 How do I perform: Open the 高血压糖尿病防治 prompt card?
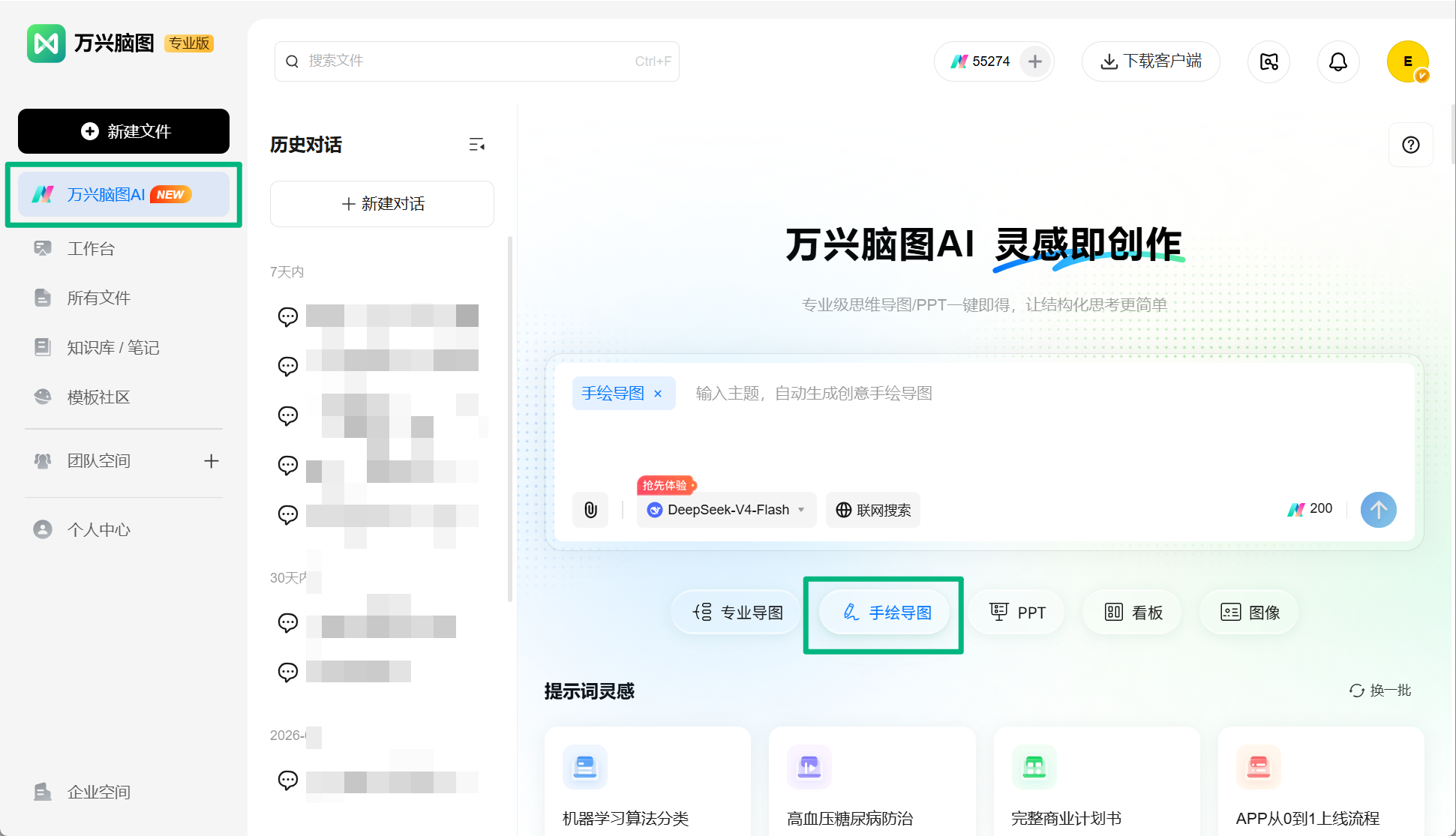click(x=872, y=781)
